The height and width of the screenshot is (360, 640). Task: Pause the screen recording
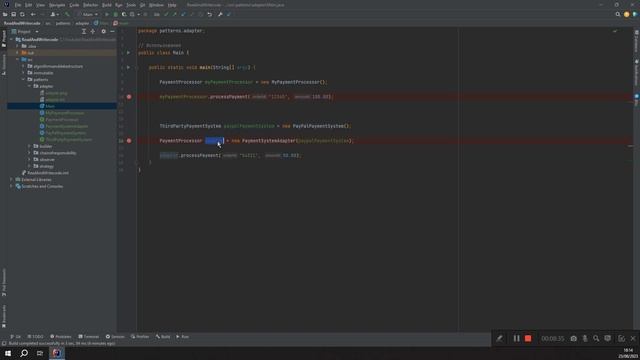pyautogui.click(x=516, y=338)
